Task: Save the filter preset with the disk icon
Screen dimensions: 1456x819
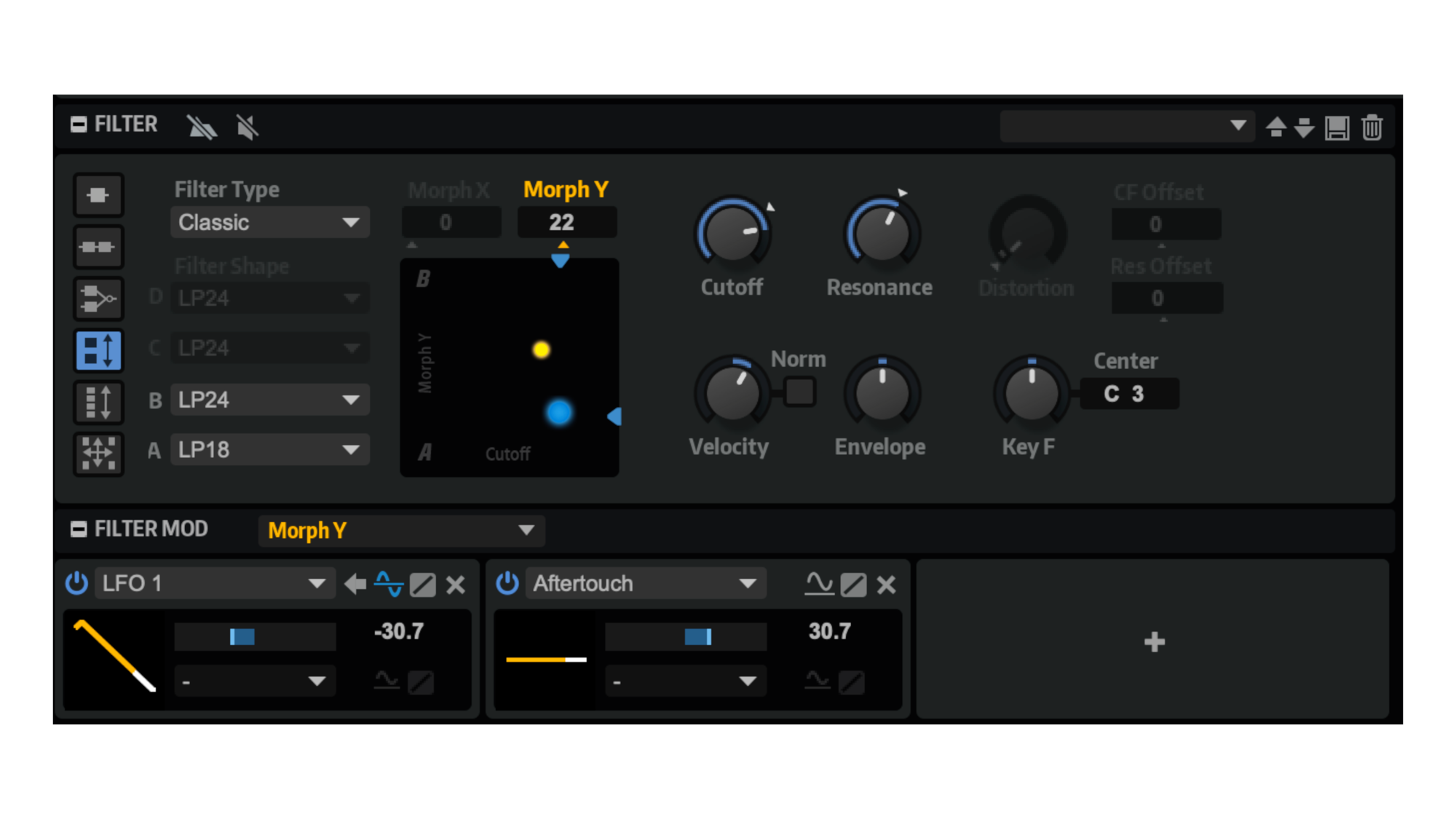Action: (1337, 126)
